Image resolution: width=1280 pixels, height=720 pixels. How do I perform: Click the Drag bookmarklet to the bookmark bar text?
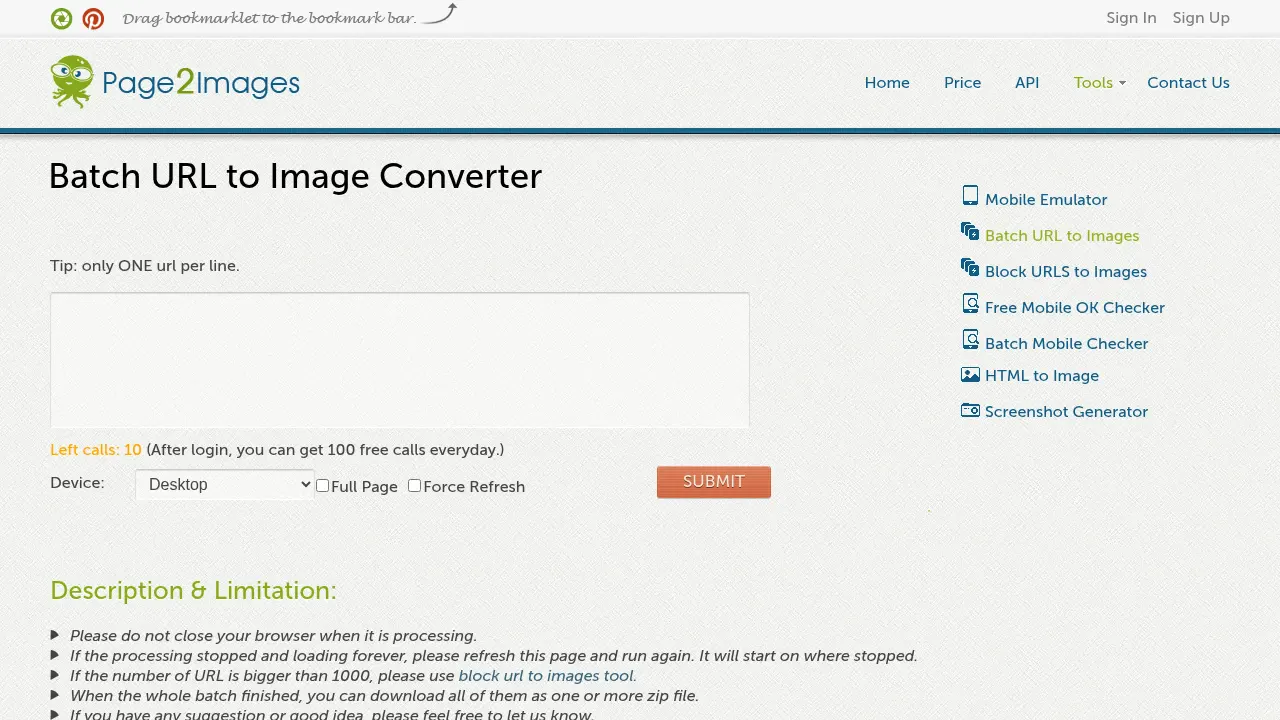coord(269,18)
